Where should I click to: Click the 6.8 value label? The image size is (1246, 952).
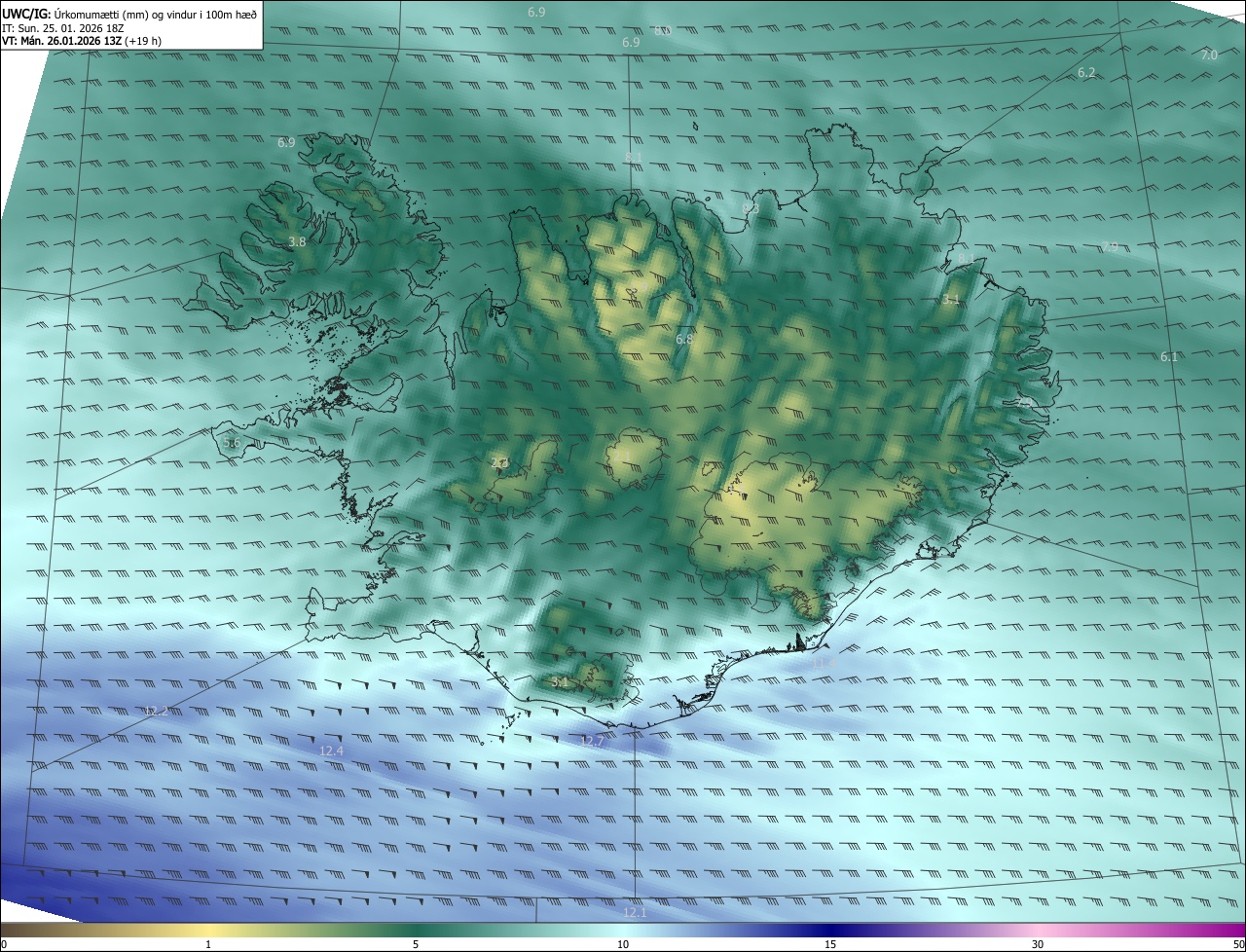(684, 339)
